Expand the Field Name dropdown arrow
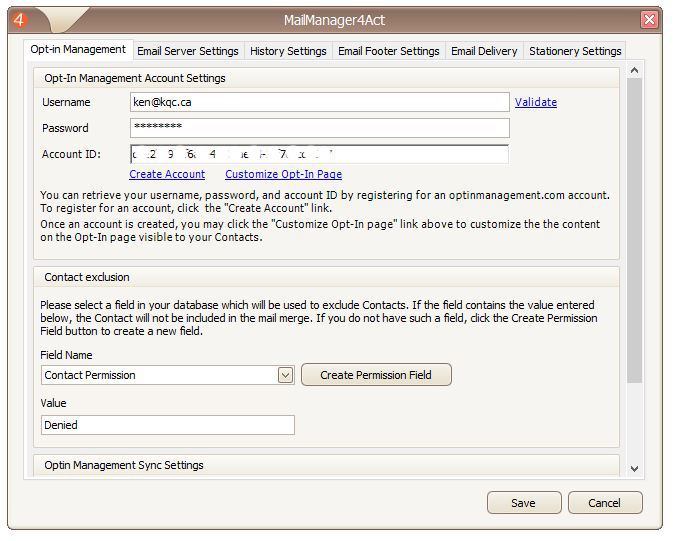This screenshot has height=541, width=676. (x=285, y=375)
